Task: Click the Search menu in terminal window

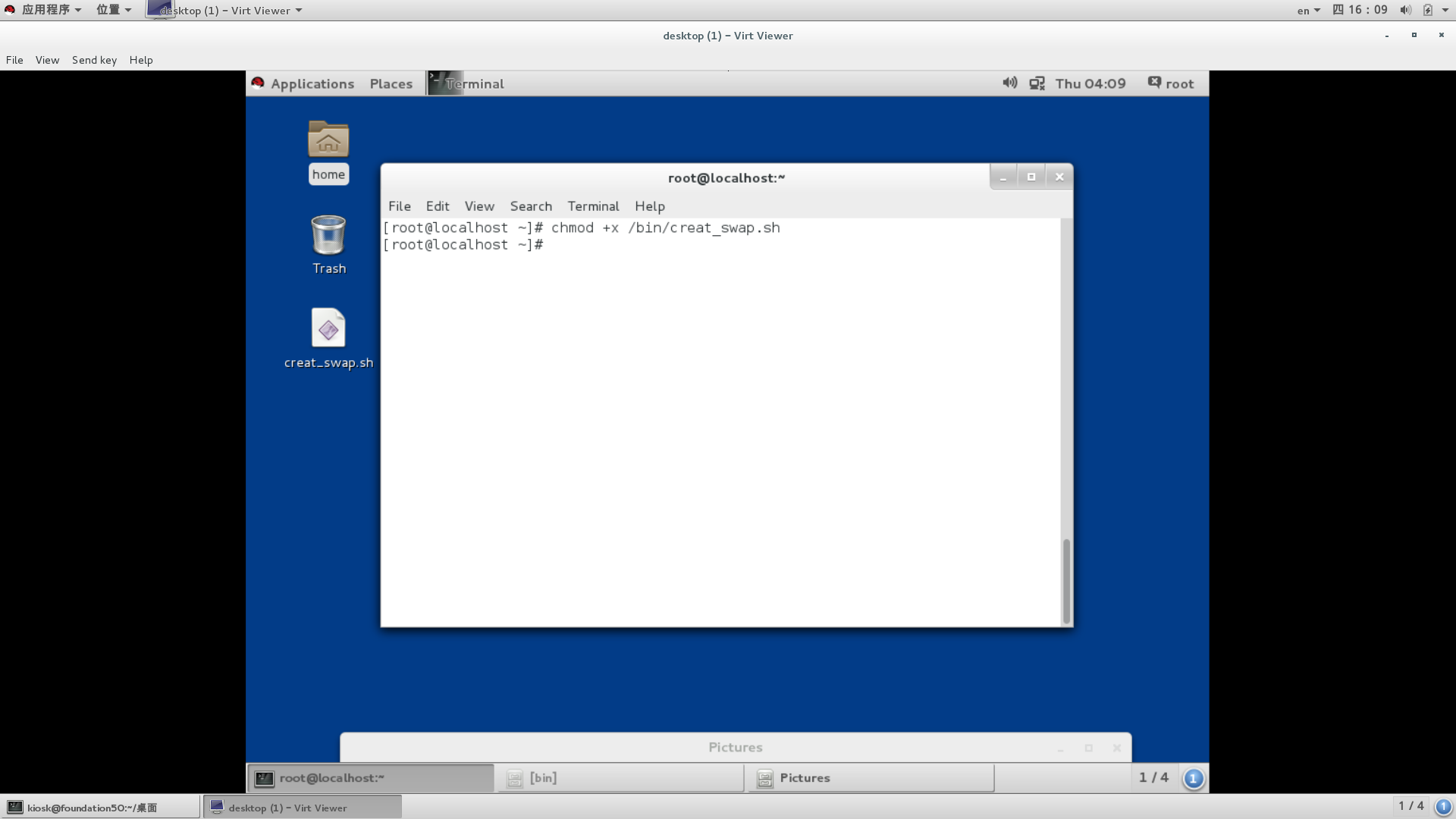Action: (x=530, y=206)
